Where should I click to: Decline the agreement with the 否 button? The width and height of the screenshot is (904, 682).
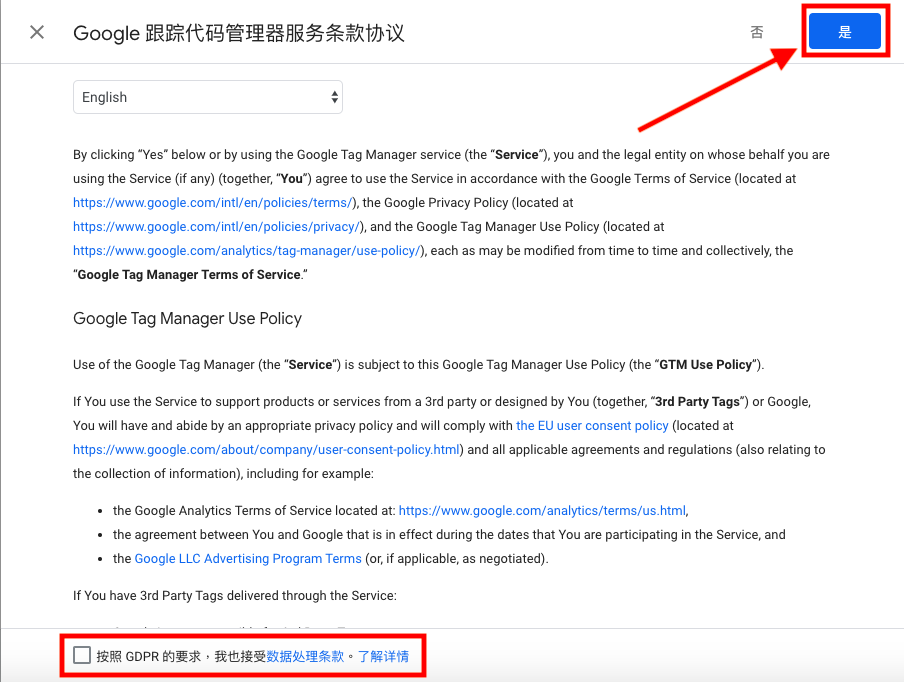pyautogui.click(x=757, y=32)
